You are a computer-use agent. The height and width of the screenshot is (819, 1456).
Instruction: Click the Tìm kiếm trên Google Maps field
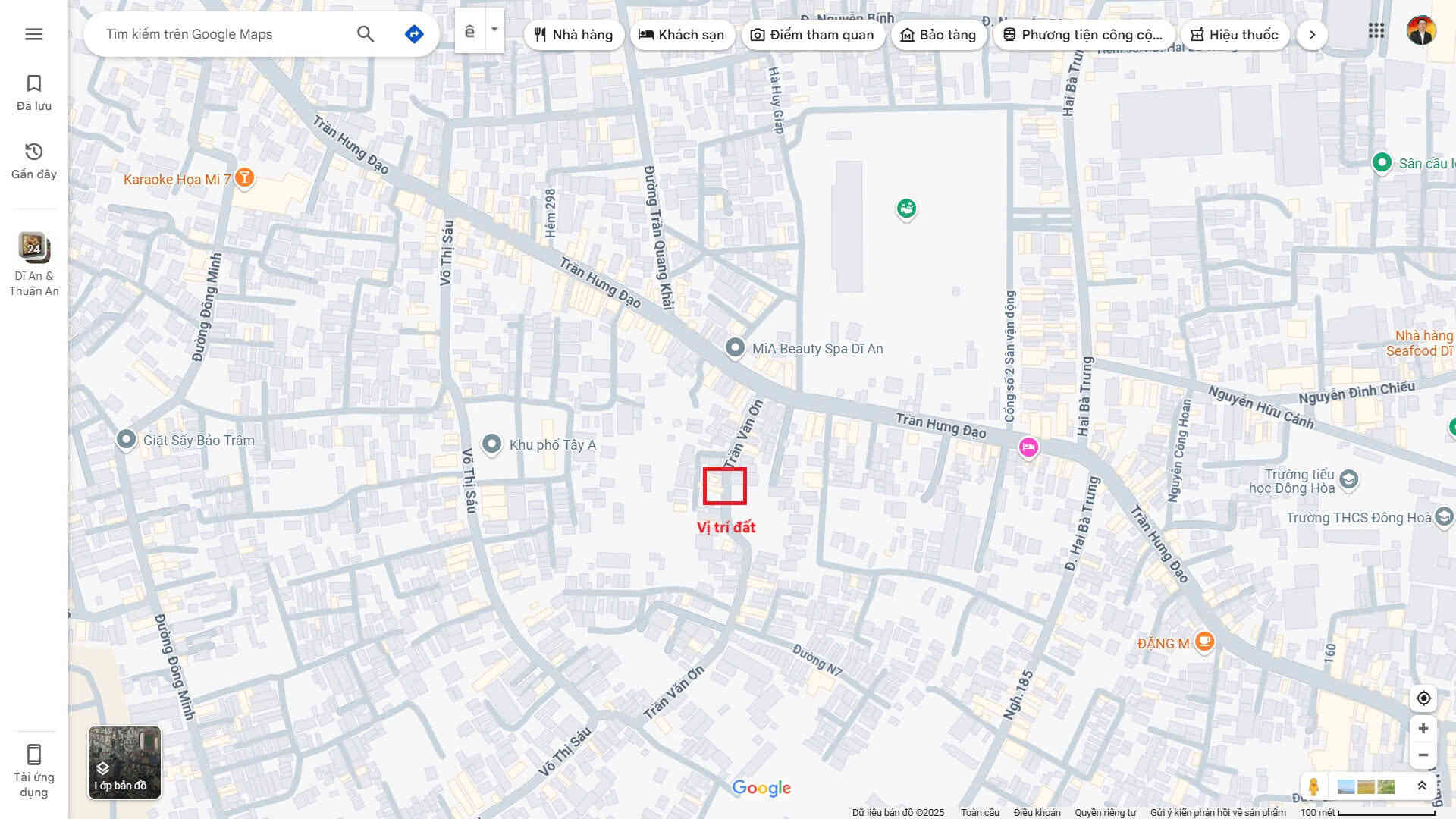click(x=224, y=34)
